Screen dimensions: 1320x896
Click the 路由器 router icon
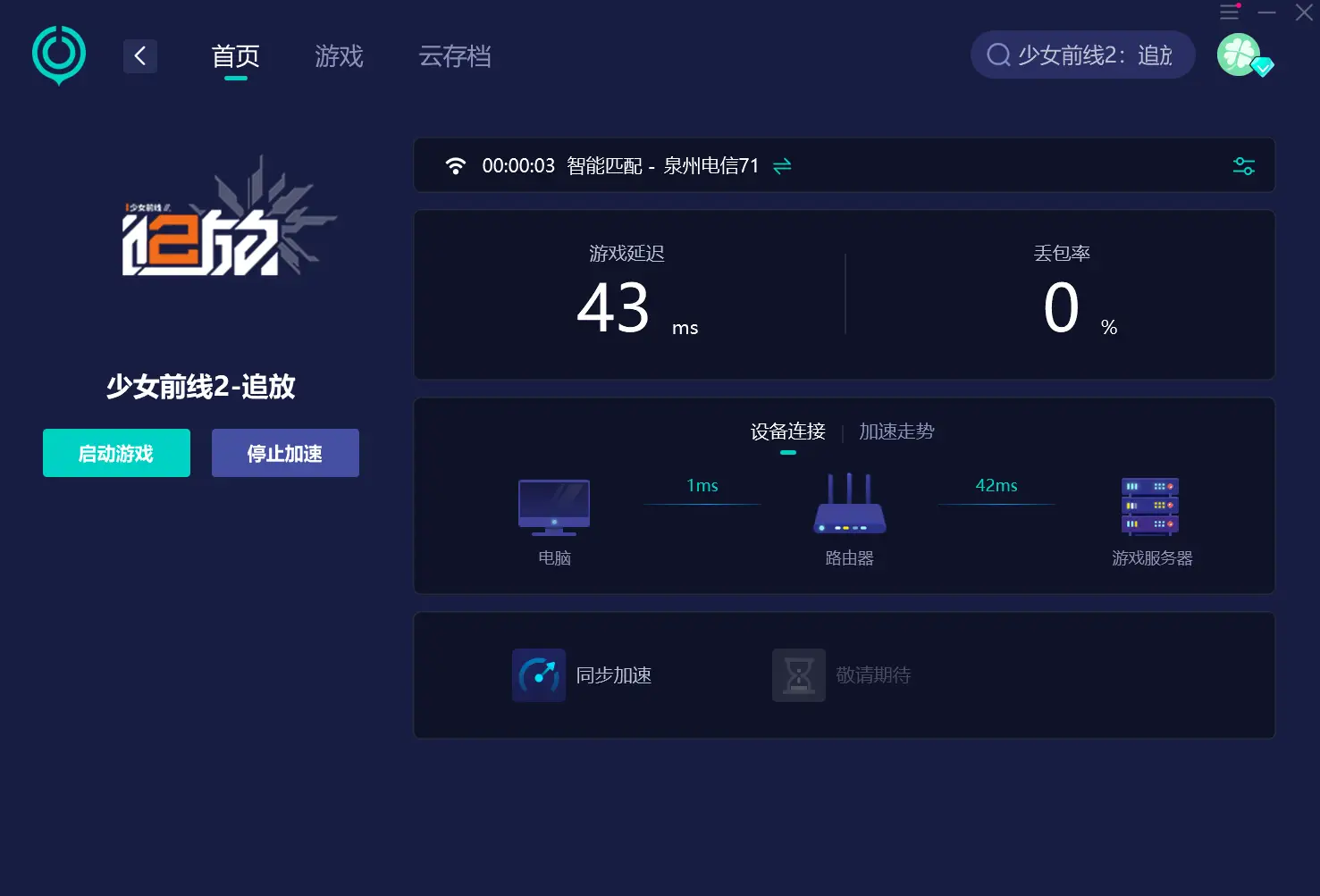(x=849, y=504)
